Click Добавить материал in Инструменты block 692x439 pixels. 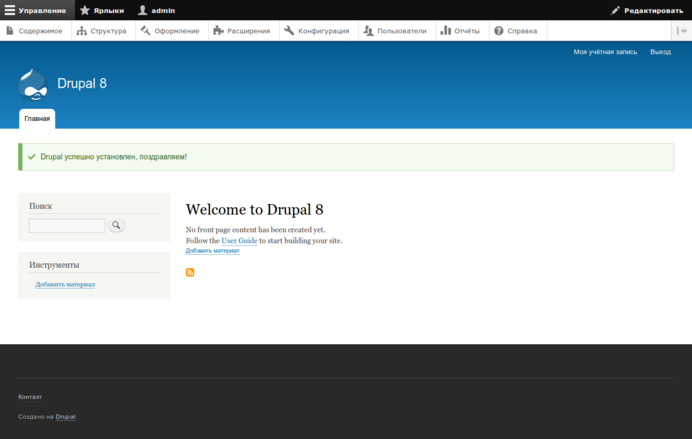pyautogui.click(x=65, y=285)
